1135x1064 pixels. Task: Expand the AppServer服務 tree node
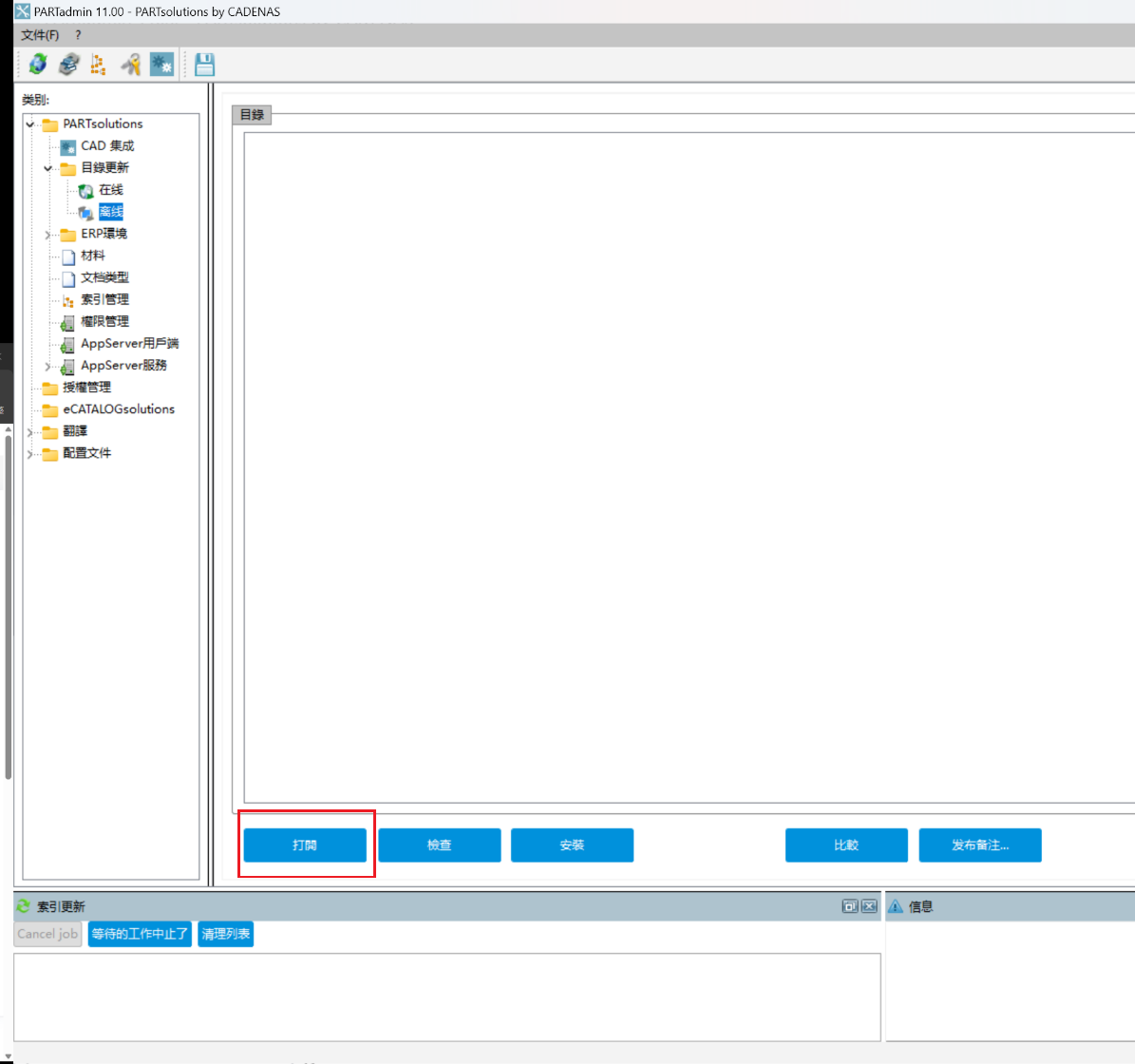pos(47,367)
